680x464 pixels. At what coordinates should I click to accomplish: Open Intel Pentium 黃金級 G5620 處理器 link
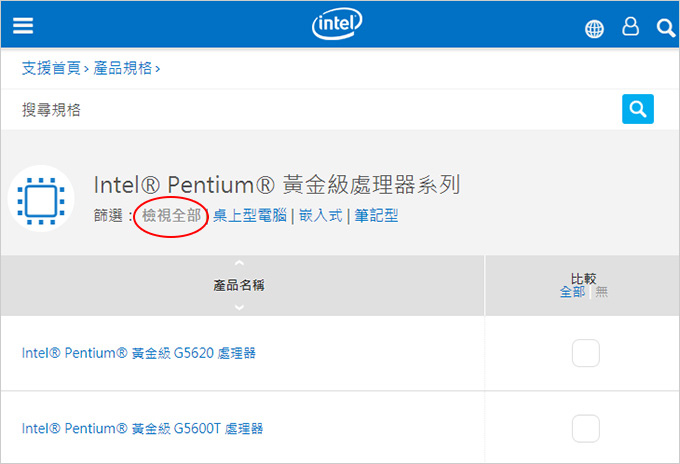click(x=139, y=353)
